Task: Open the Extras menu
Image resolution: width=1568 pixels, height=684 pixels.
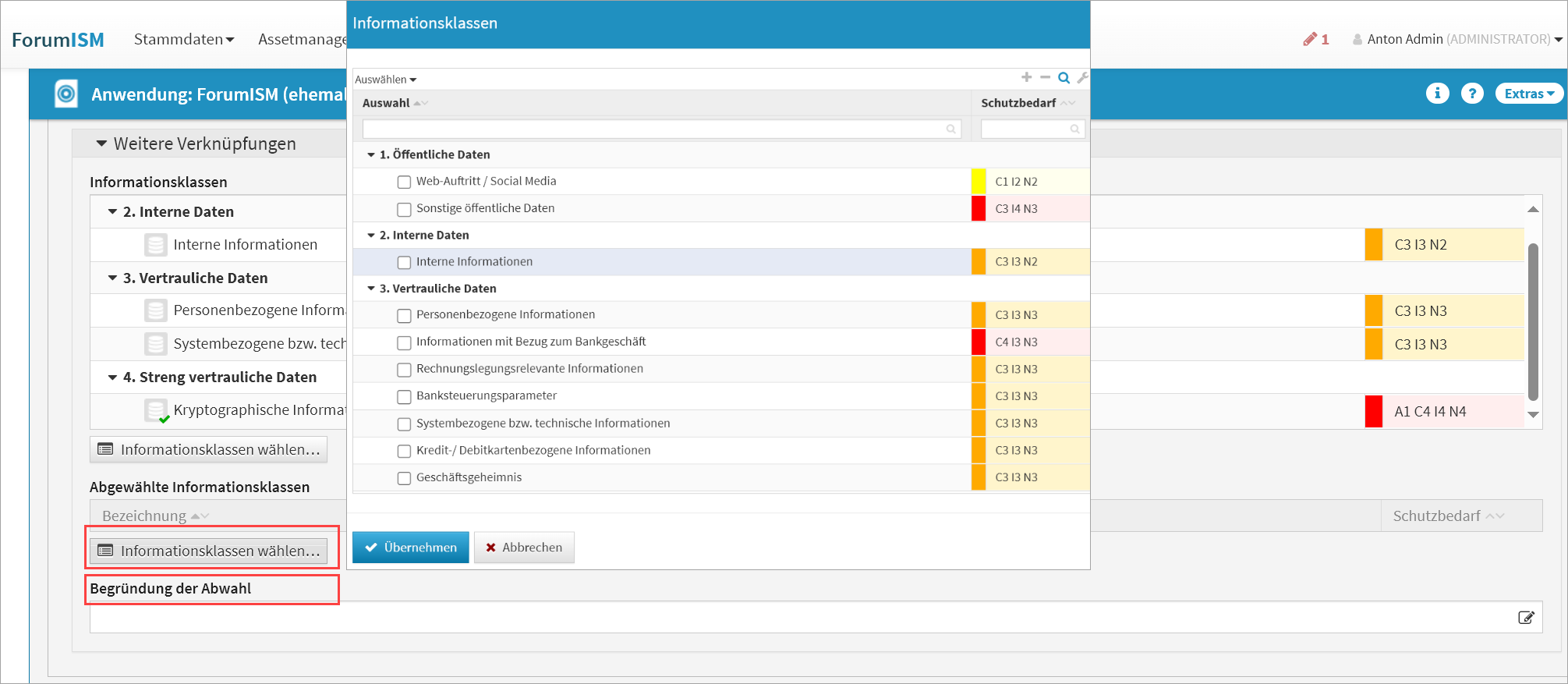Action: point(1528,94)
